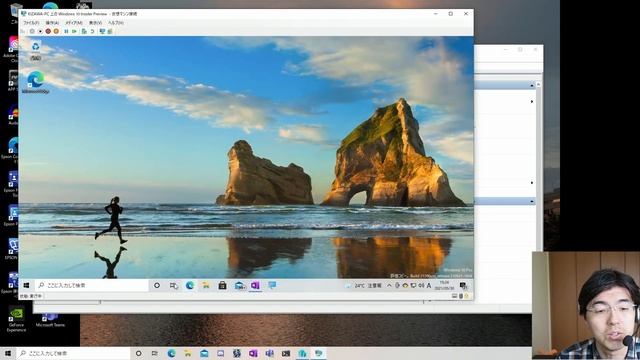Create a checkpoint from the VM toolbar

click(84, 31)
